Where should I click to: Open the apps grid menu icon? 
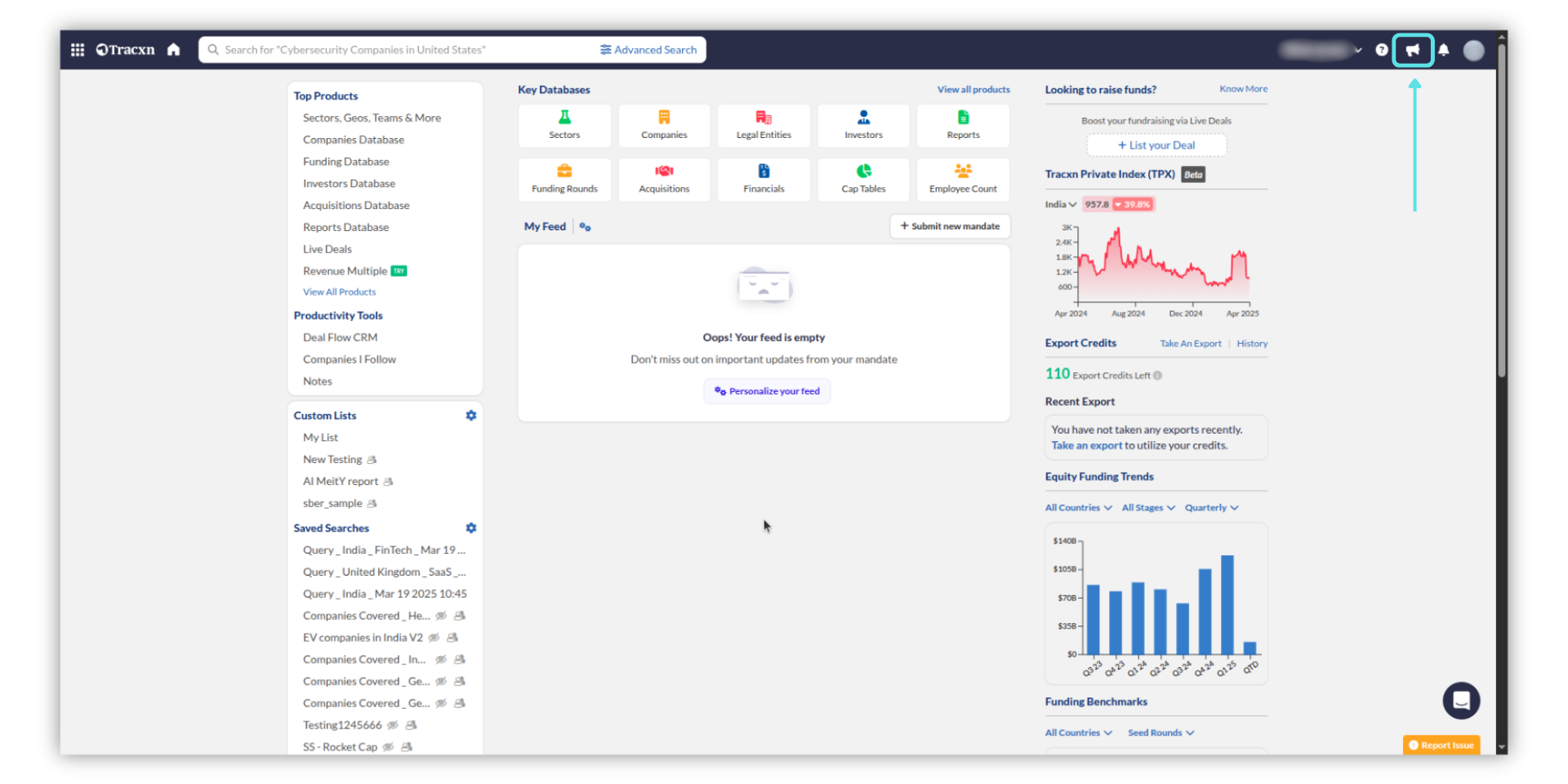tap(78, 50)
